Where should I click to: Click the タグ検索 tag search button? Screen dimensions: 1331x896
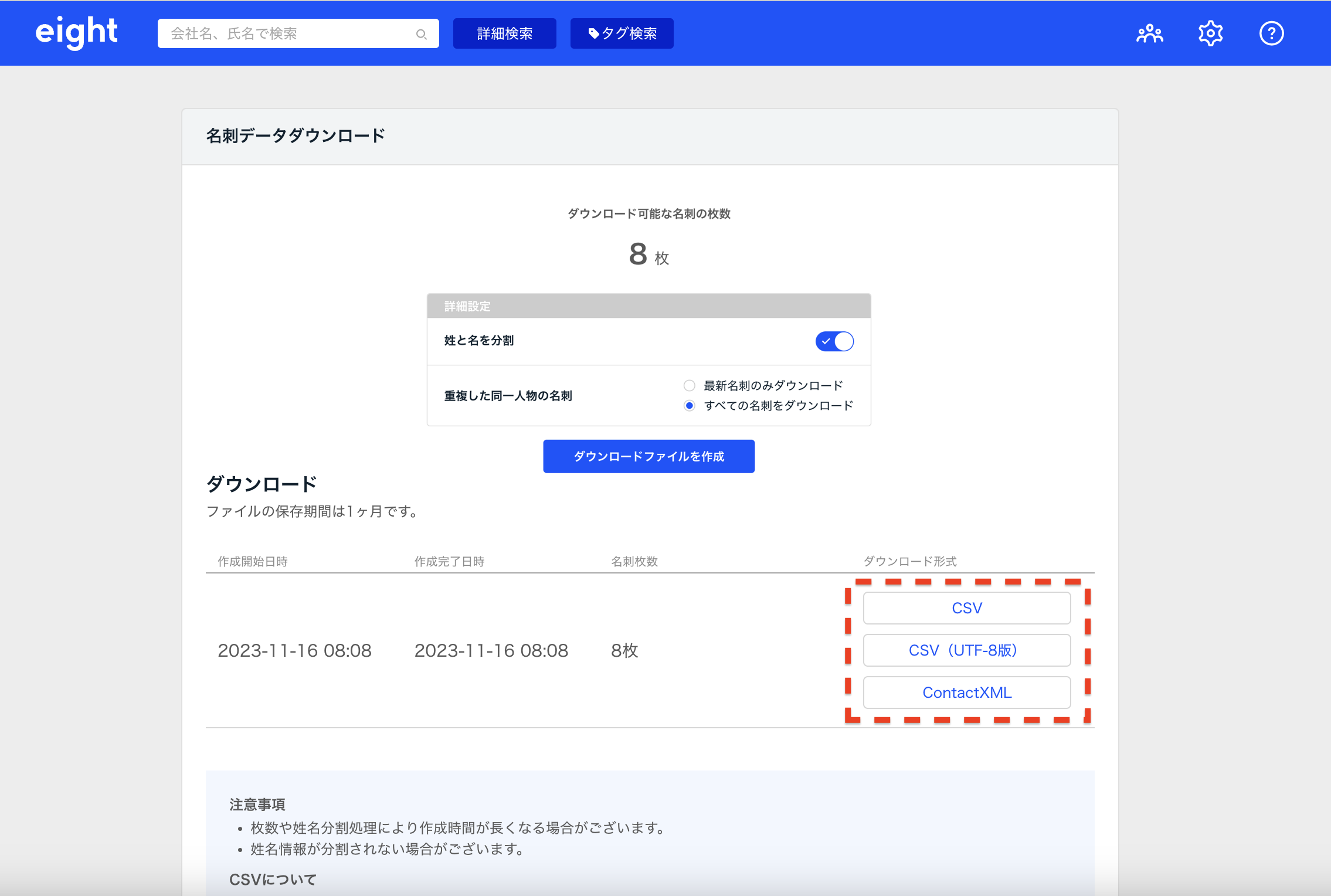(622, 33)
